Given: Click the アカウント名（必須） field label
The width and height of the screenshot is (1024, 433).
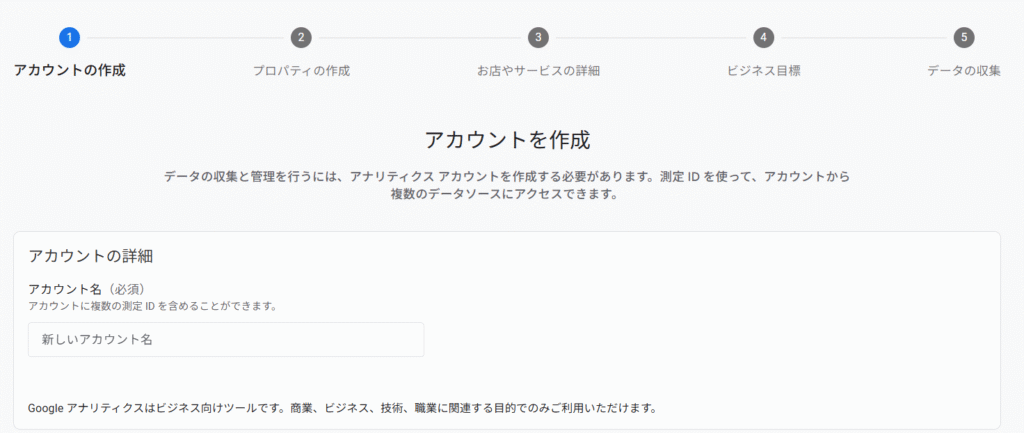Looking at the screenshot, I should click(x=94, y=289).
